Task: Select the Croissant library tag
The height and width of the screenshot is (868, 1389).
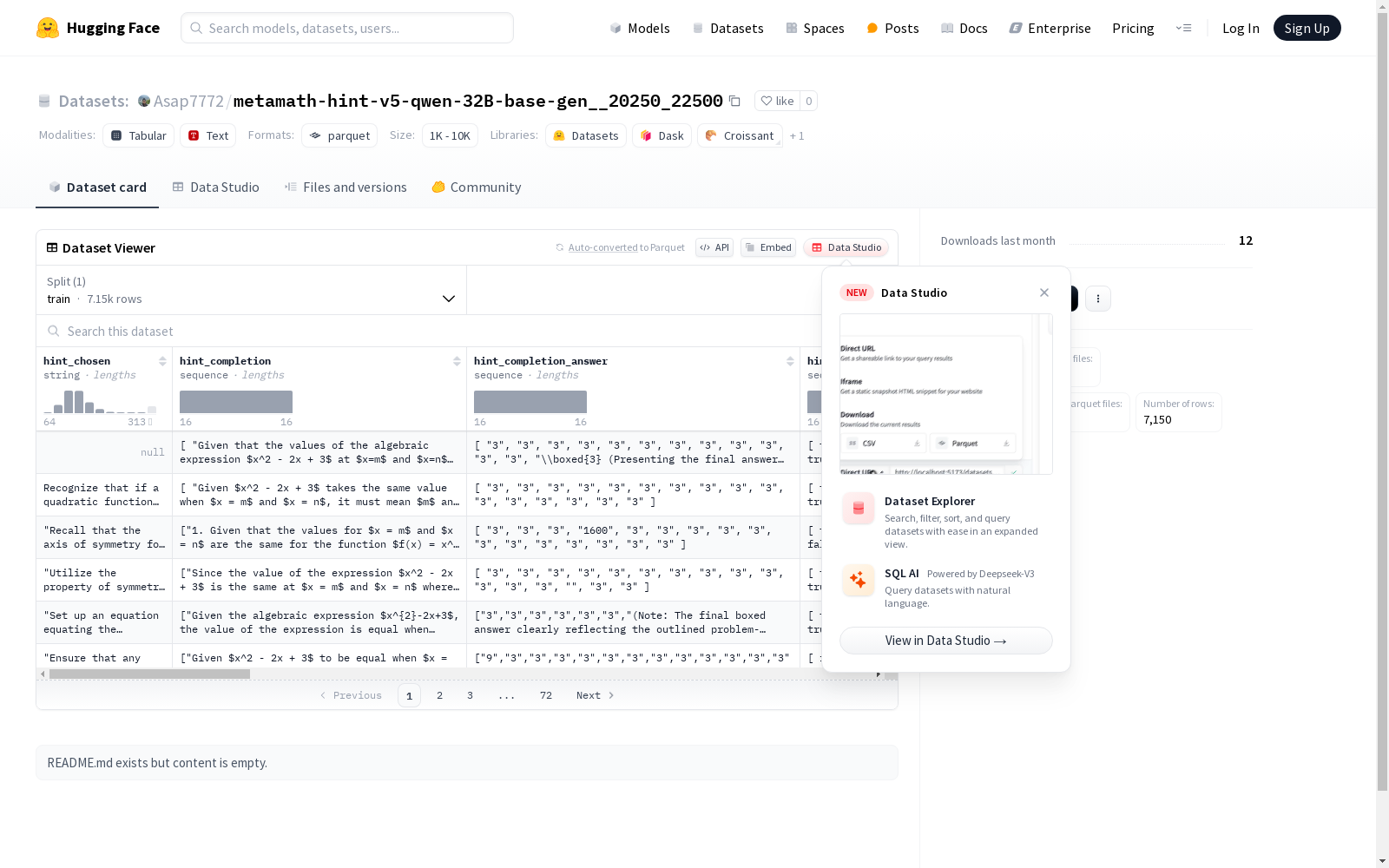Action: pos(740,135)
